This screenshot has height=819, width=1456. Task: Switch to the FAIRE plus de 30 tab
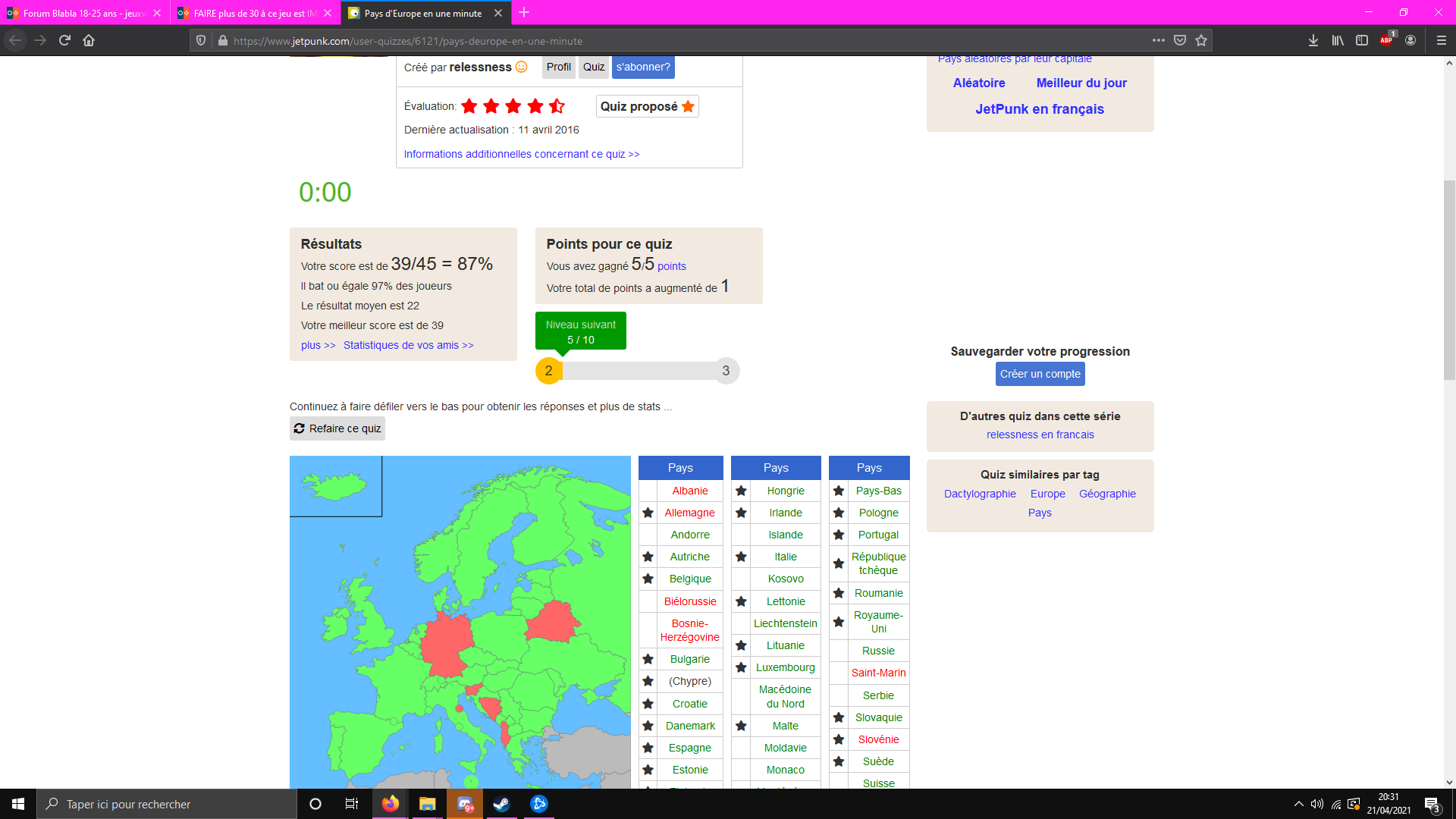click(x=256, y=13)
